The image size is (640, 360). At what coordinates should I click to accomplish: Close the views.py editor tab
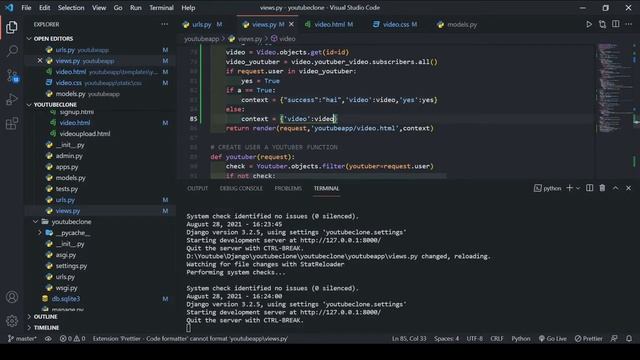[x=291, y=24]
